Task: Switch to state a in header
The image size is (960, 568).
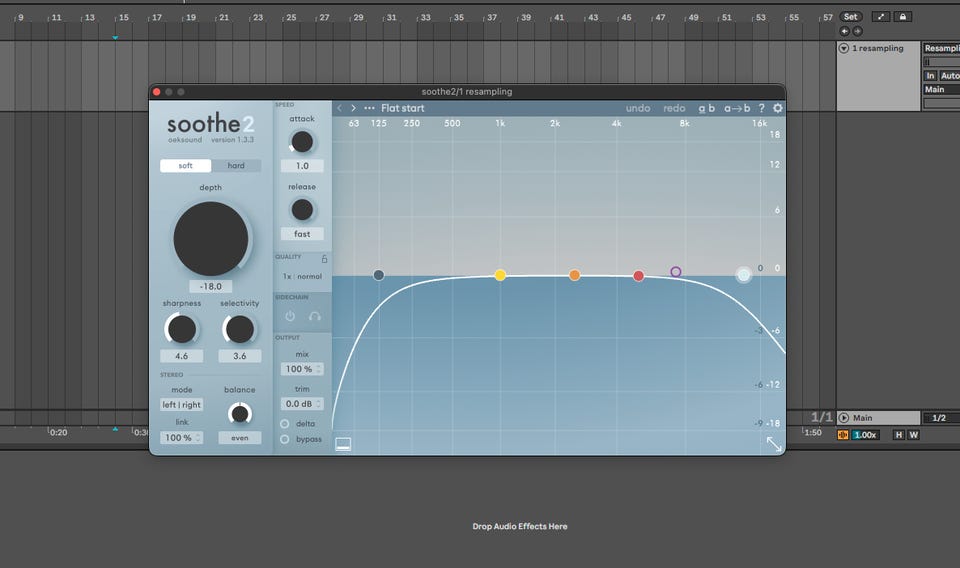Action: point(702,108)
